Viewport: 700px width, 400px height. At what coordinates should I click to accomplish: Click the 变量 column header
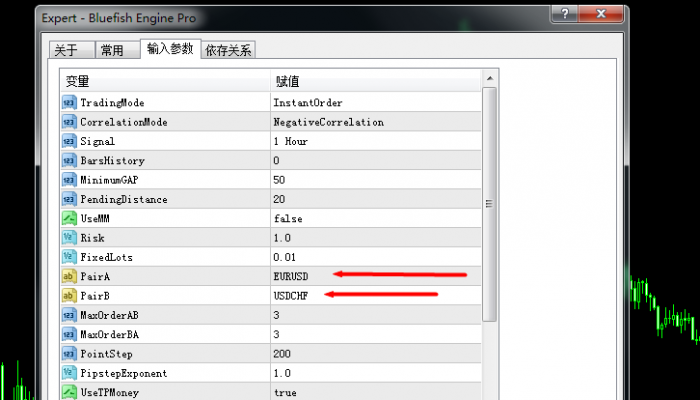tap(165, 81)
